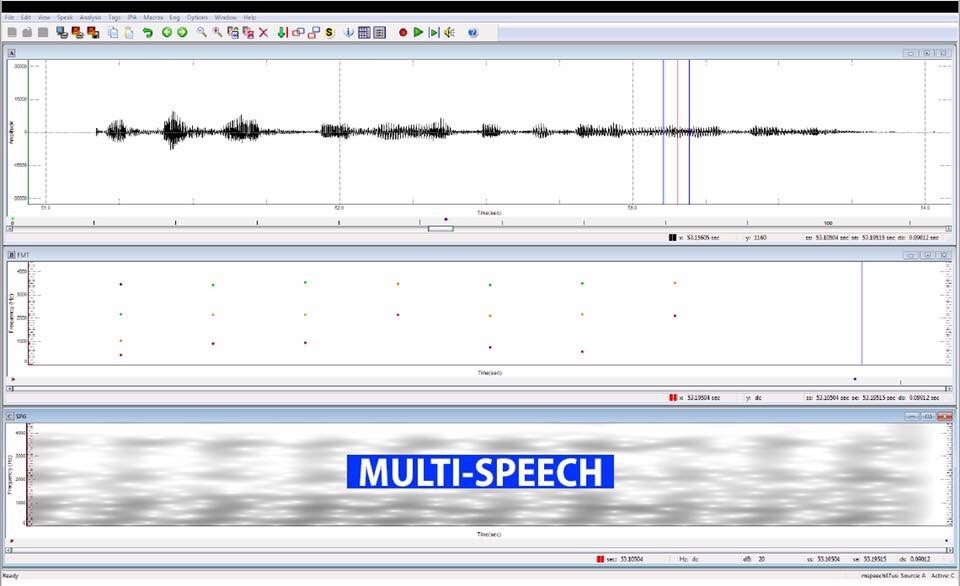Click the red Record button
The width and height of the screenshot is (960, 586).
click(403, 32)
